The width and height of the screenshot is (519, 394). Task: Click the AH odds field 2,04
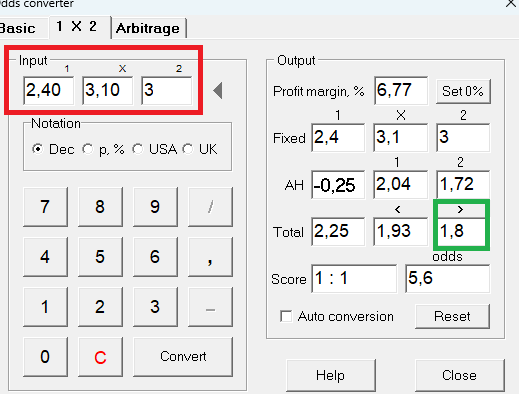click(400, 185)
